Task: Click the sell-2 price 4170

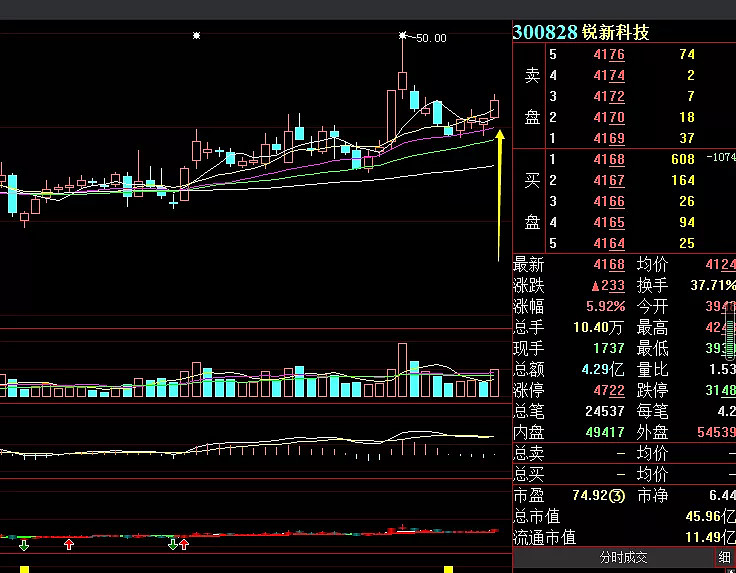Action: [x=609, y=117]
